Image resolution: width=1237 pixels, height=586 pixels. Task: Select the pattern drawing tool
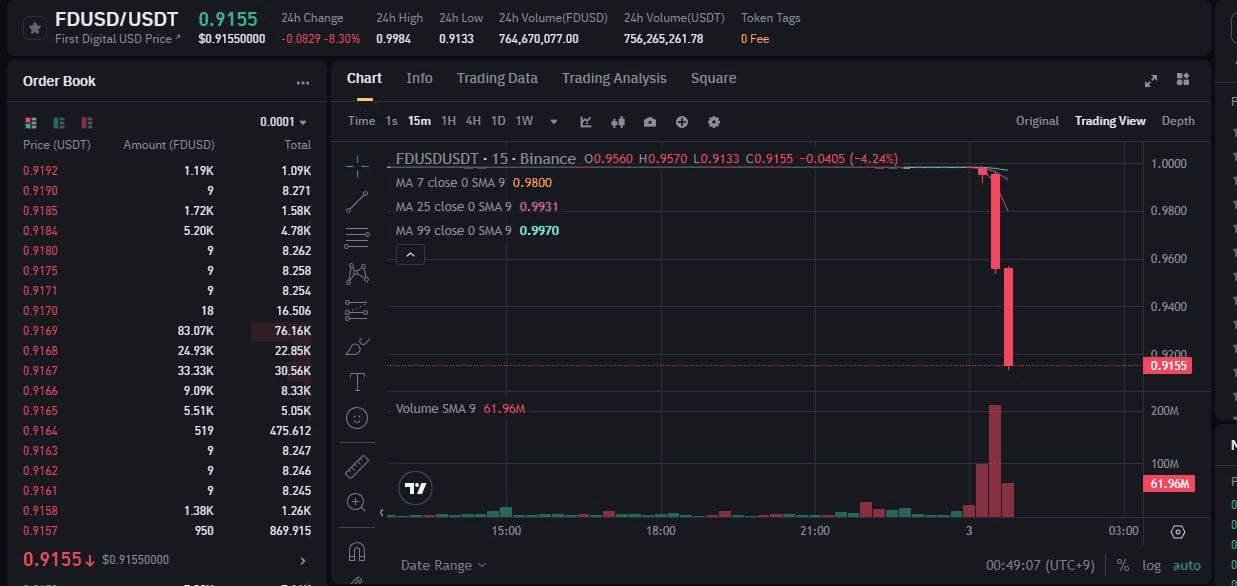[x=357, y=273]
